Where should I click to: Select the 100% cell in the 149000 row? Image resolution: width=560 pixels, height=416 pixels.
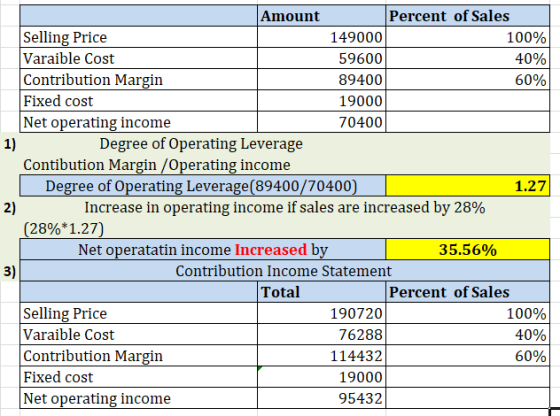468,37
